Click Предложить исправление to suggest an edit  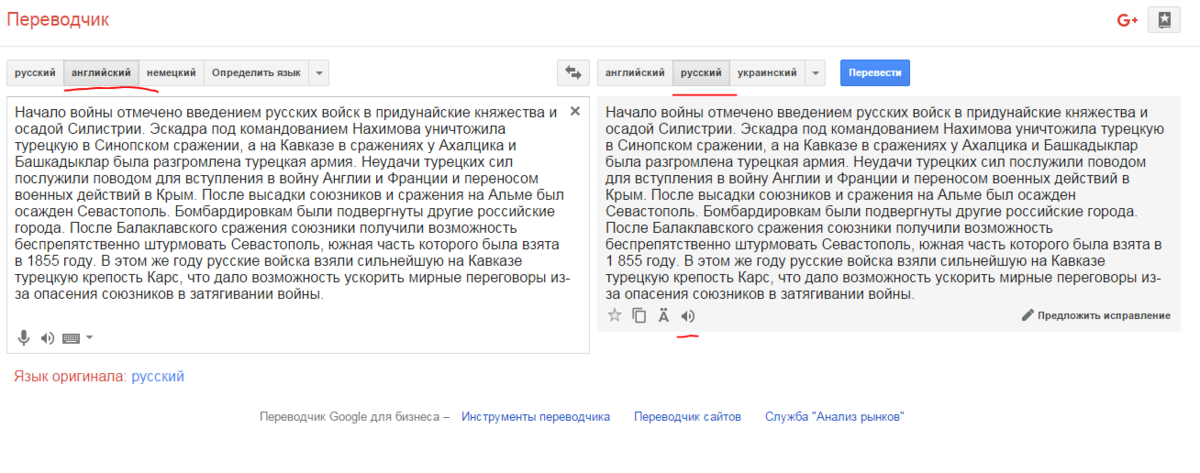click(x=1095, y=316)
